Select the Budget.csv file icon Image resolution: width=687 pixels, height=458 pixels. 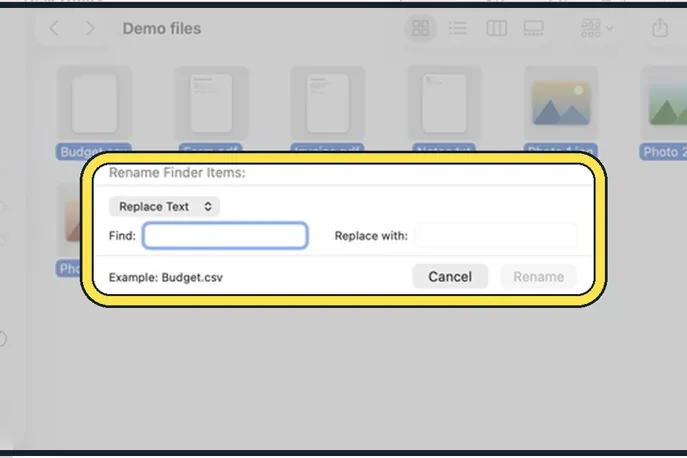click(94, 104)
